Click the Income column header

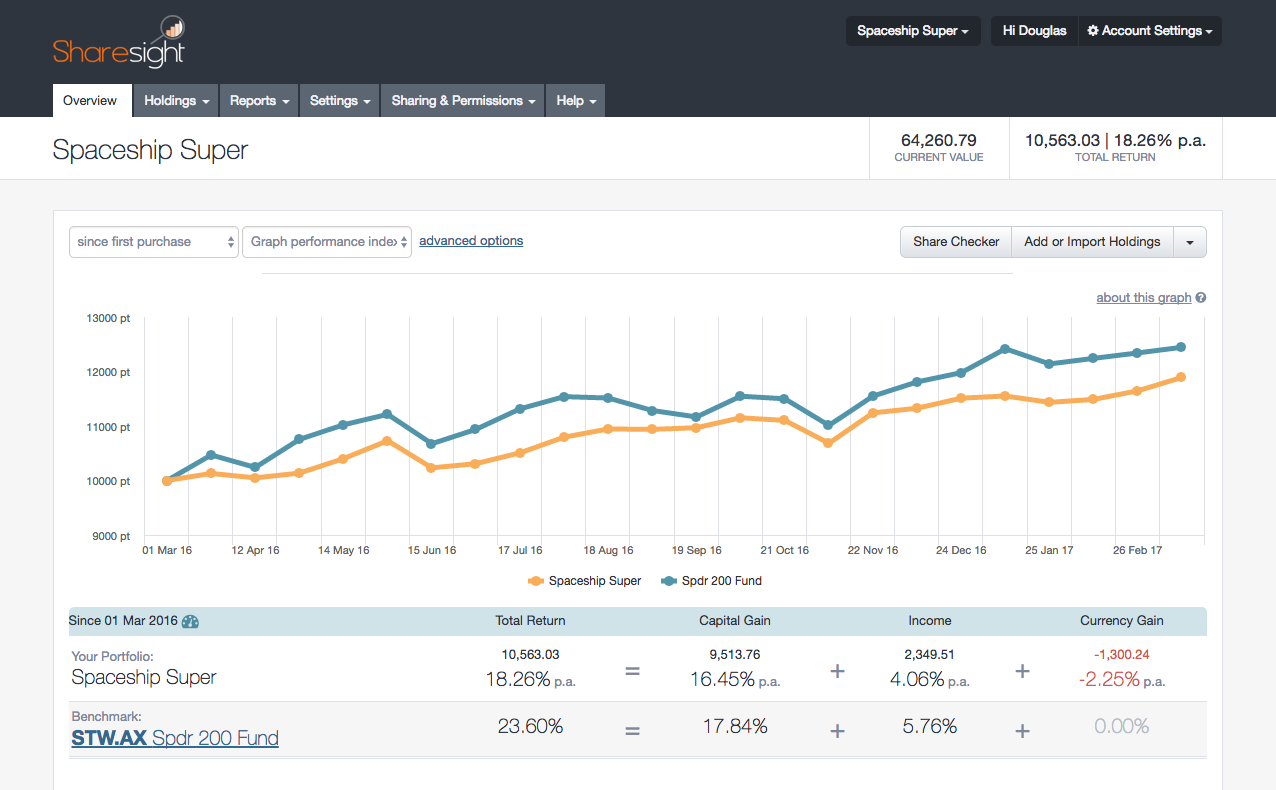coord(930,621)
